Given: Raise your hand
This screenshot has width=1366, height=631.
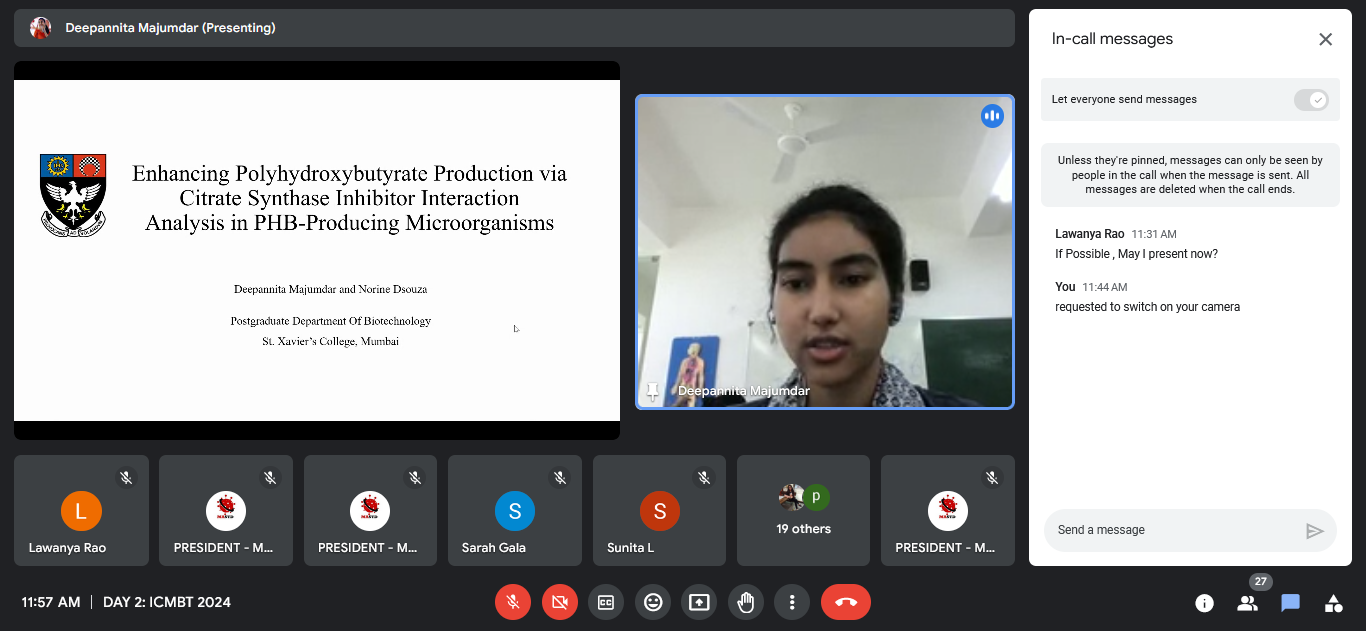Looking at the screenshot, I should 745,602.
